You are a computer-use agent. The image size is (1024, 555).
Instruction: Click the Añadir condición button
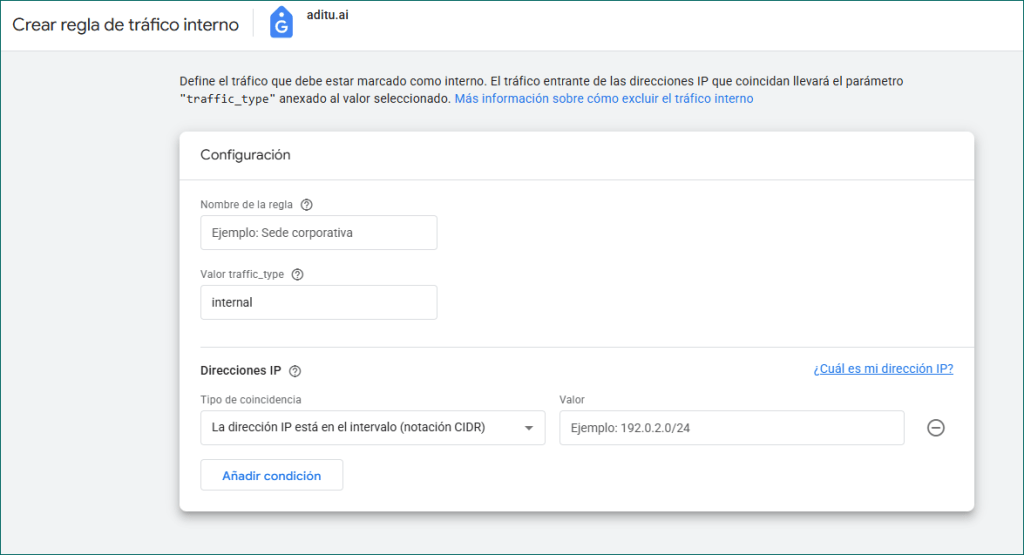271,476
